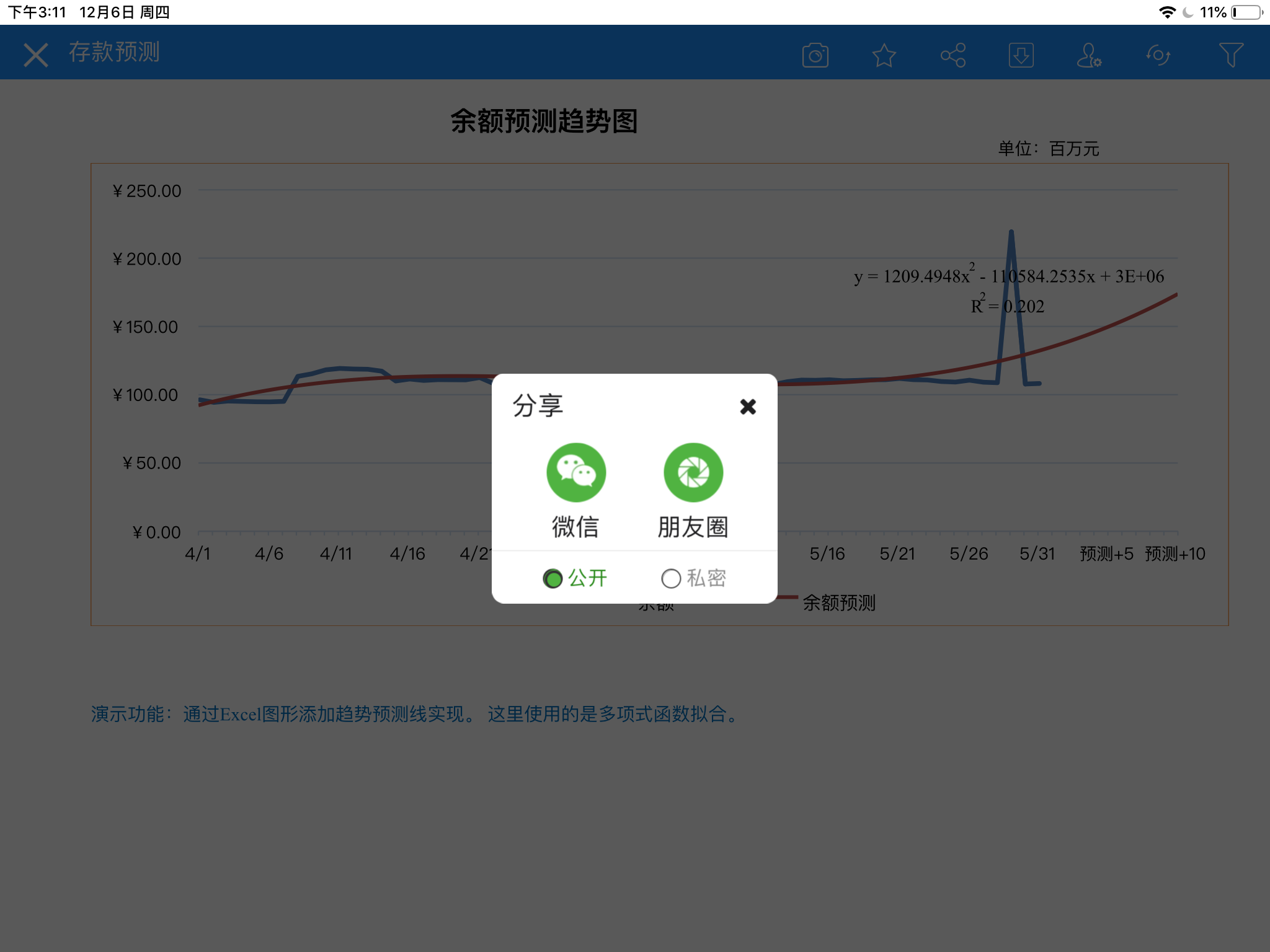Tap the Wi-Fi icon in status bar
The image size is (1270, 952).
coord(1167,12)
